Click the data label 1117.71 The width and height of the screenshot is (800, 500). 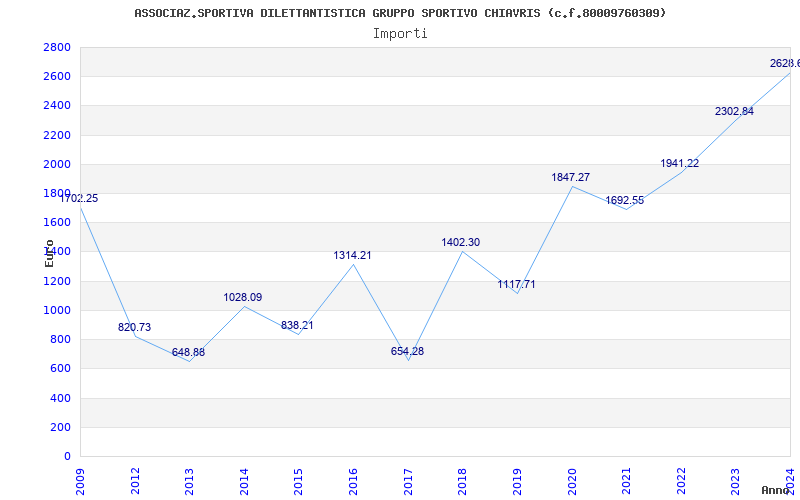point(516,285)
